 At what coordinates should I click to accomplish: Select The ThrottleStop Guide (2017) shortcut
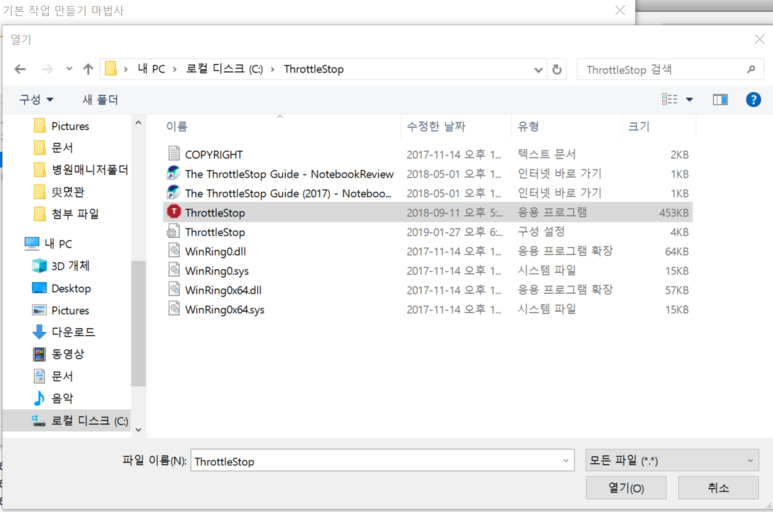(x=428, y=193)
